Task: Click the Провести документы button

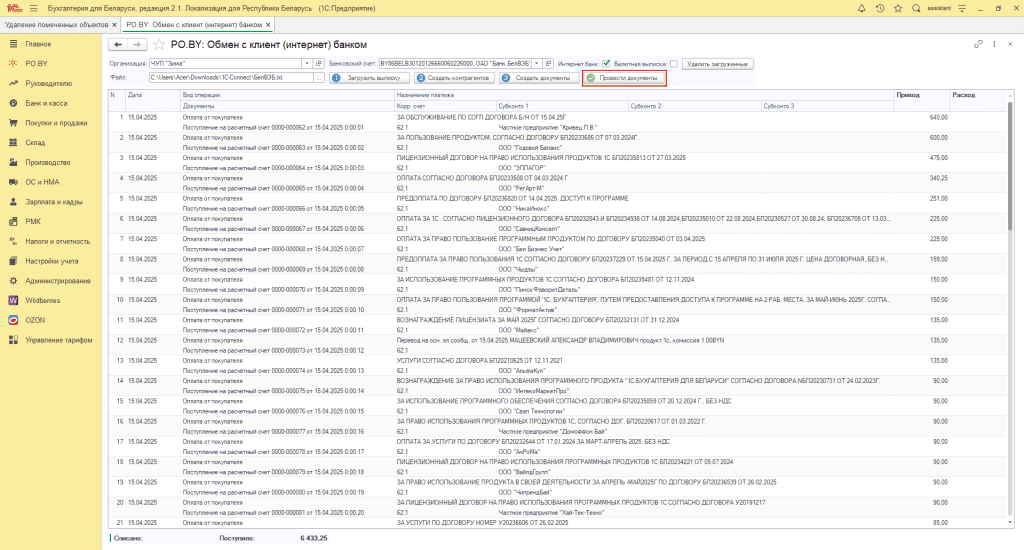Action: click(624, 78)
